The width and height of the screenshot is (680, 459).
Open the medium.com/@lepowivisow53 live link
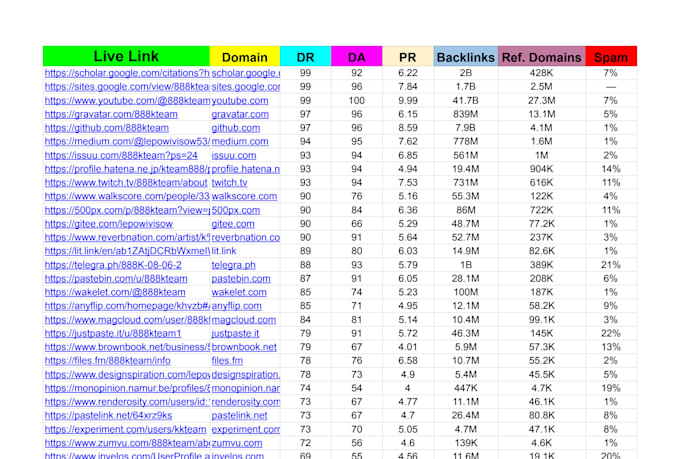click(x=127, y=141)
